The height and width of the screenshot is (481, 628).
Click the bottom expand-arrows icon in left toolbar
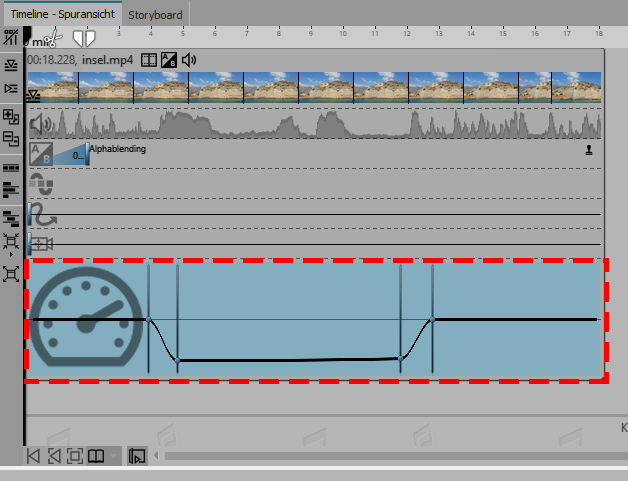pos(11,274)
